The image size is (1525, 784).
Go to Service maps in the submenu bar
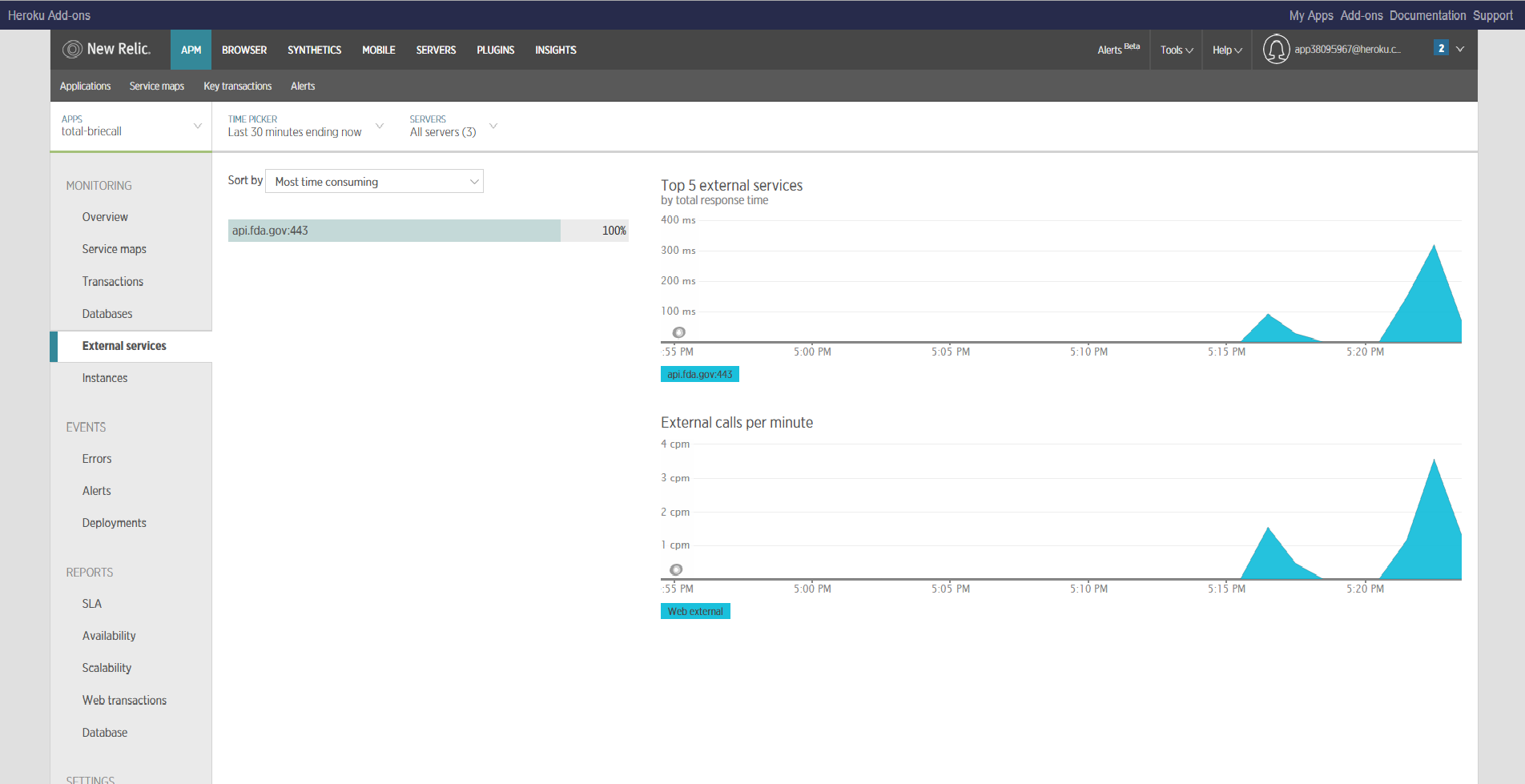157,86
